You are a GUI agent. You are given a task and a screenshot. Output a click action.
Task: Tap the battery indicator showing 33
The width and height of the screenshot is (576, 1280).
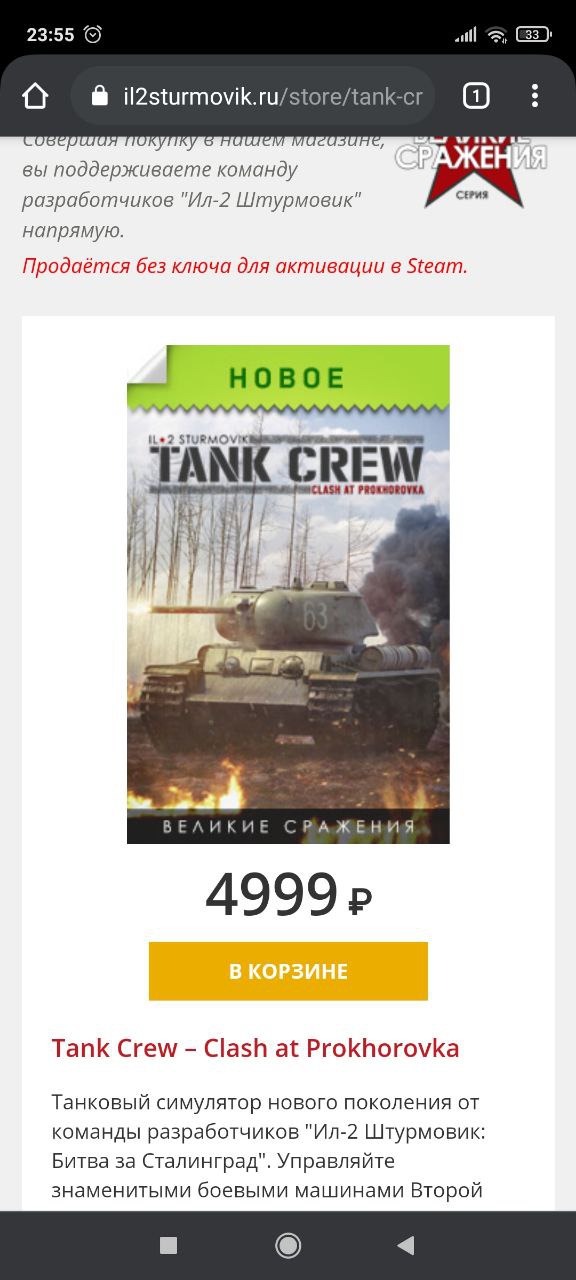point(534,34)
